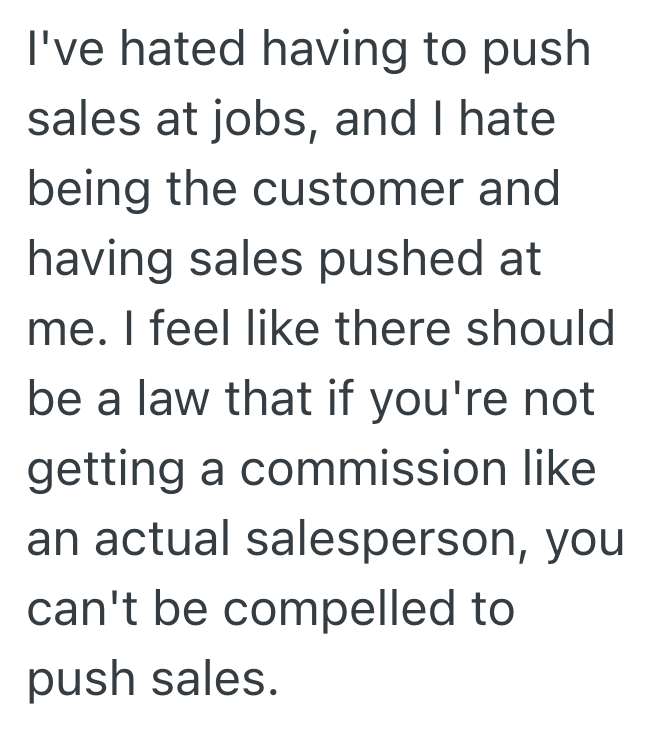
Task: Click the word "salesperson"
Action: point(397,538)
